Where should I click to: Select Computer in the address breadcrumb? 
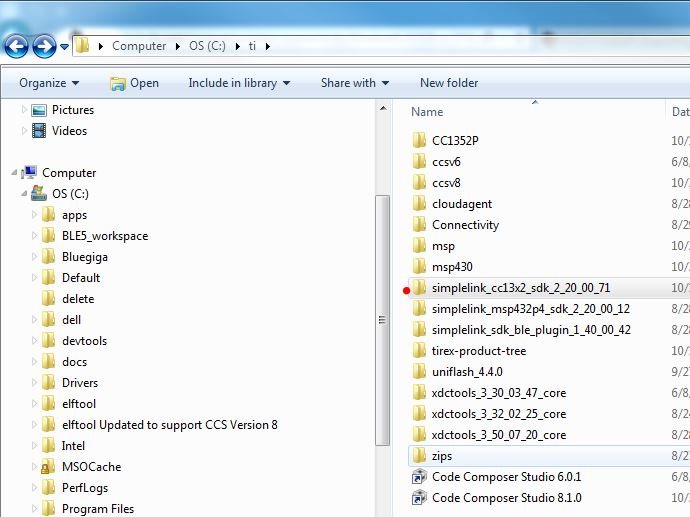139,46
